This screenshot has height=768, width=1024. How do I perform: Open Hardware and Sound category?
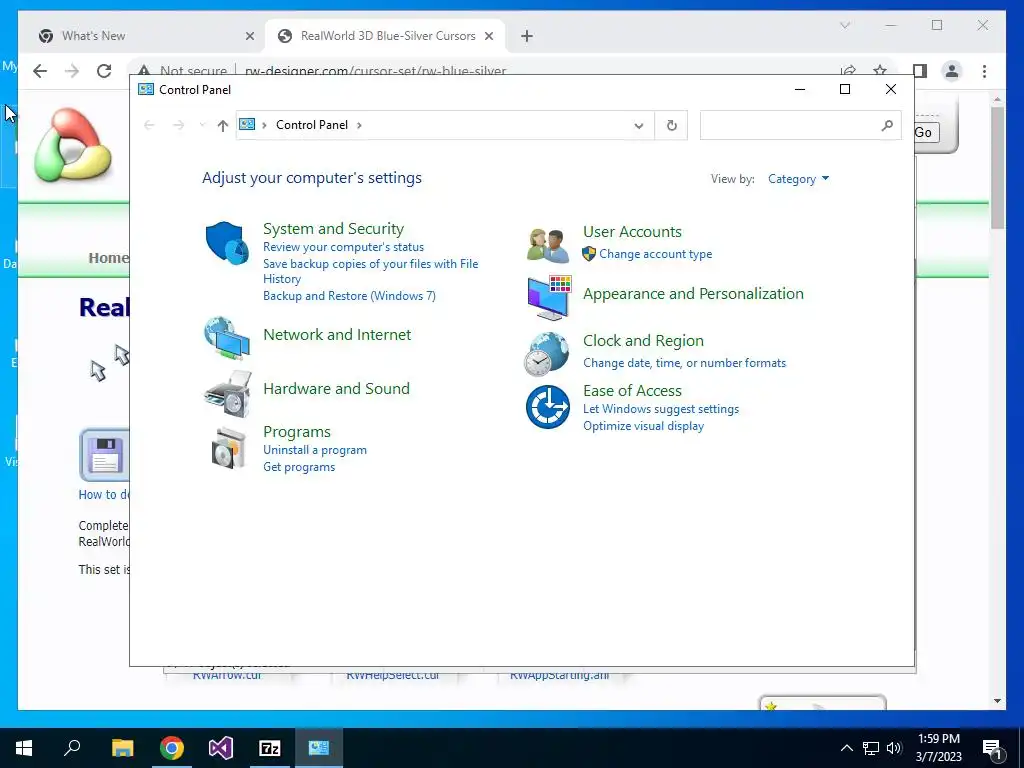pyautogui.click(x=336, y=389)
